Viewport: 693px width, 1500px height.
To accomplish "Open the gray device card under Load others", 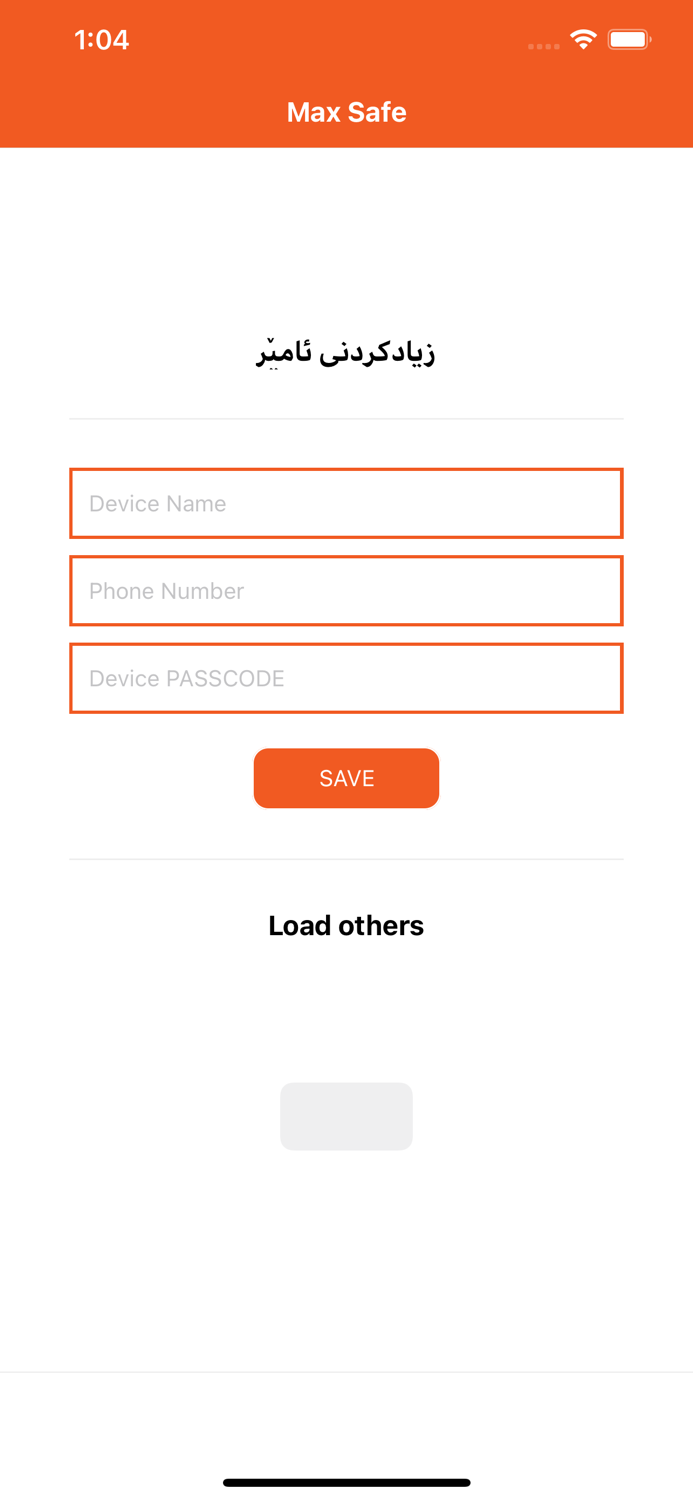I will tap(346, 1116).
